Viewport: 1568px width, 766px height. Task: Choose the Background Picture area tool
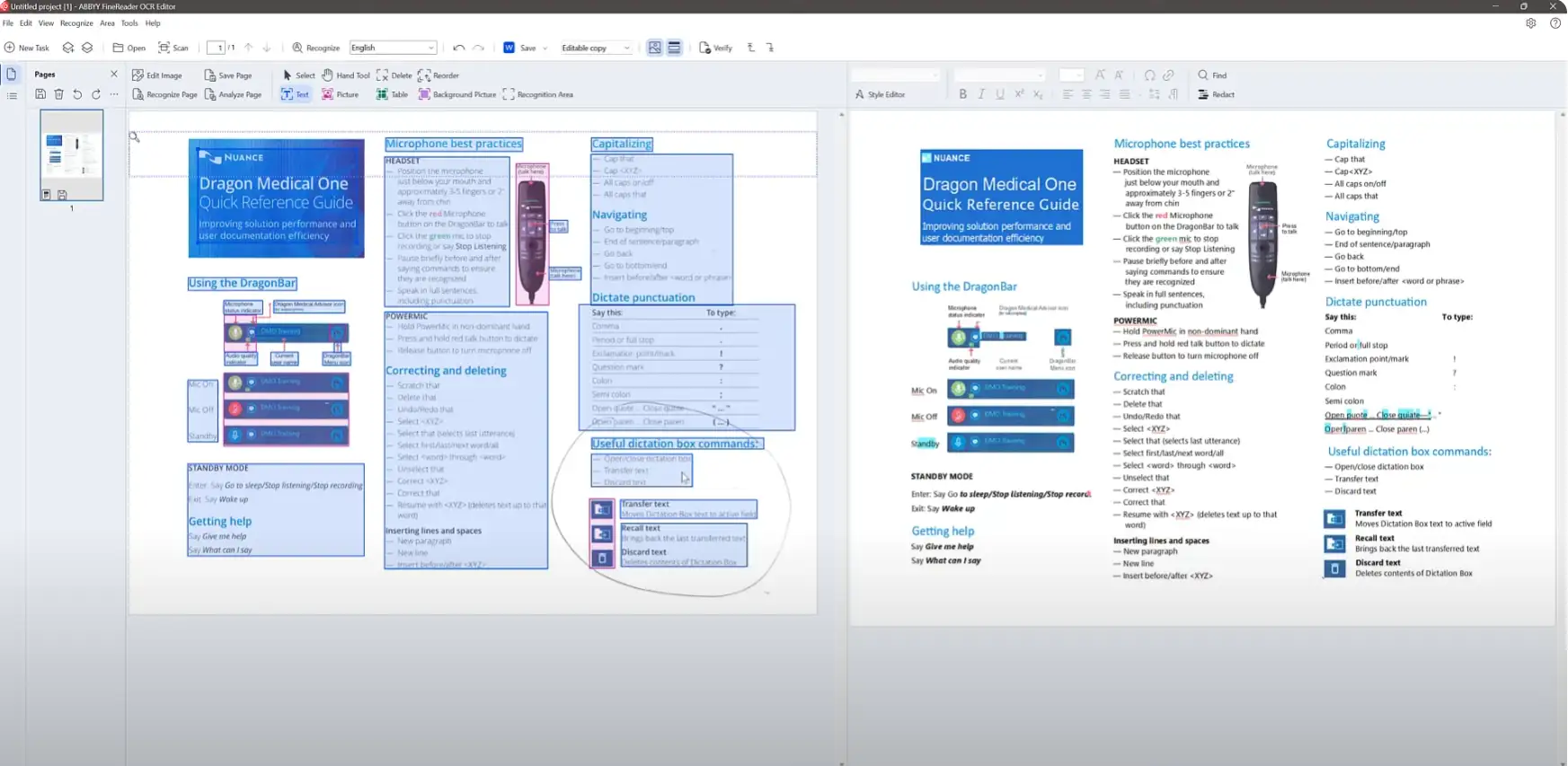456,94
